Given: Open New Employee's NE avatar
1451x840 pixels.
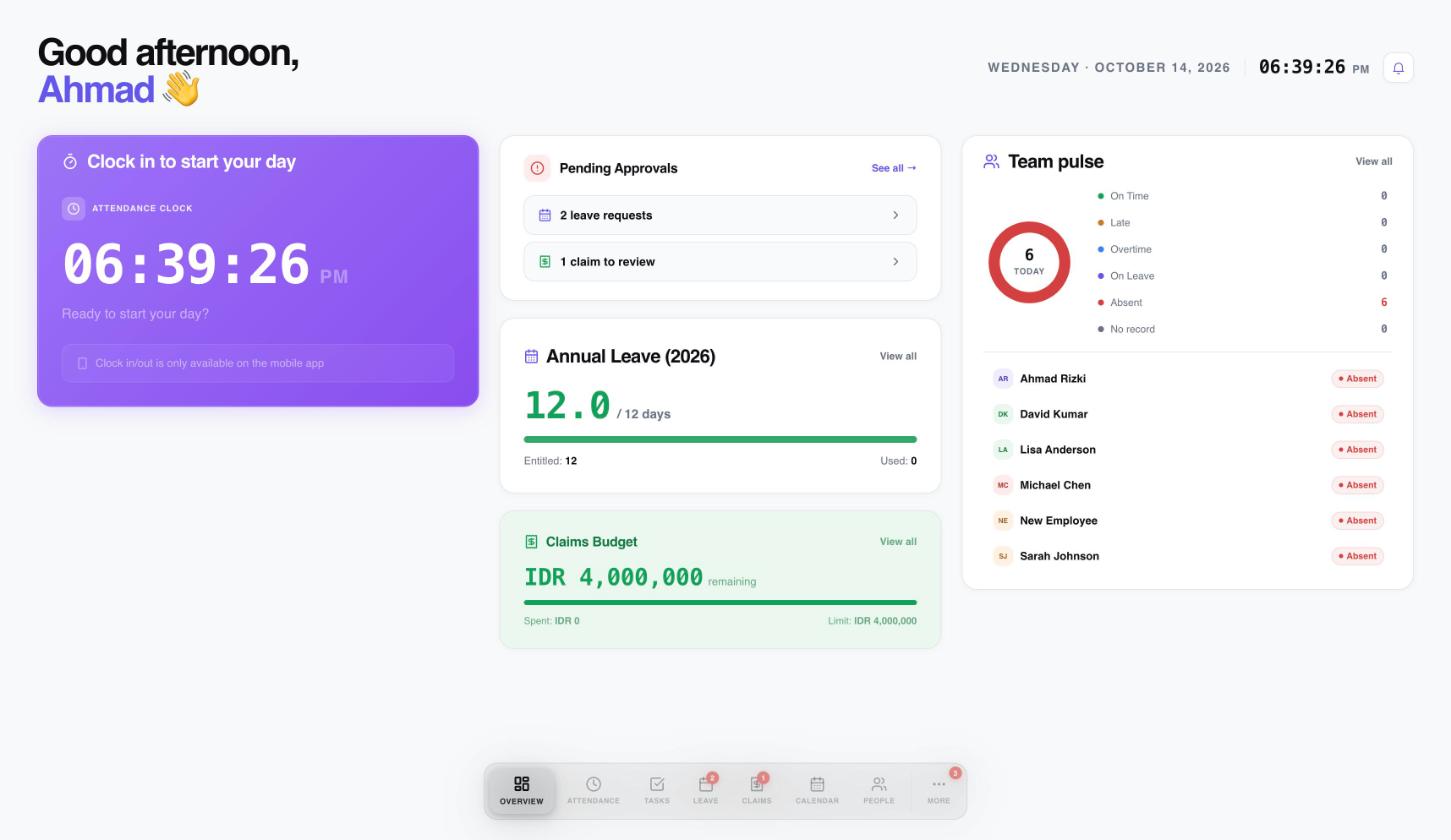Looking at the screenshot, I should [1003, 521].
